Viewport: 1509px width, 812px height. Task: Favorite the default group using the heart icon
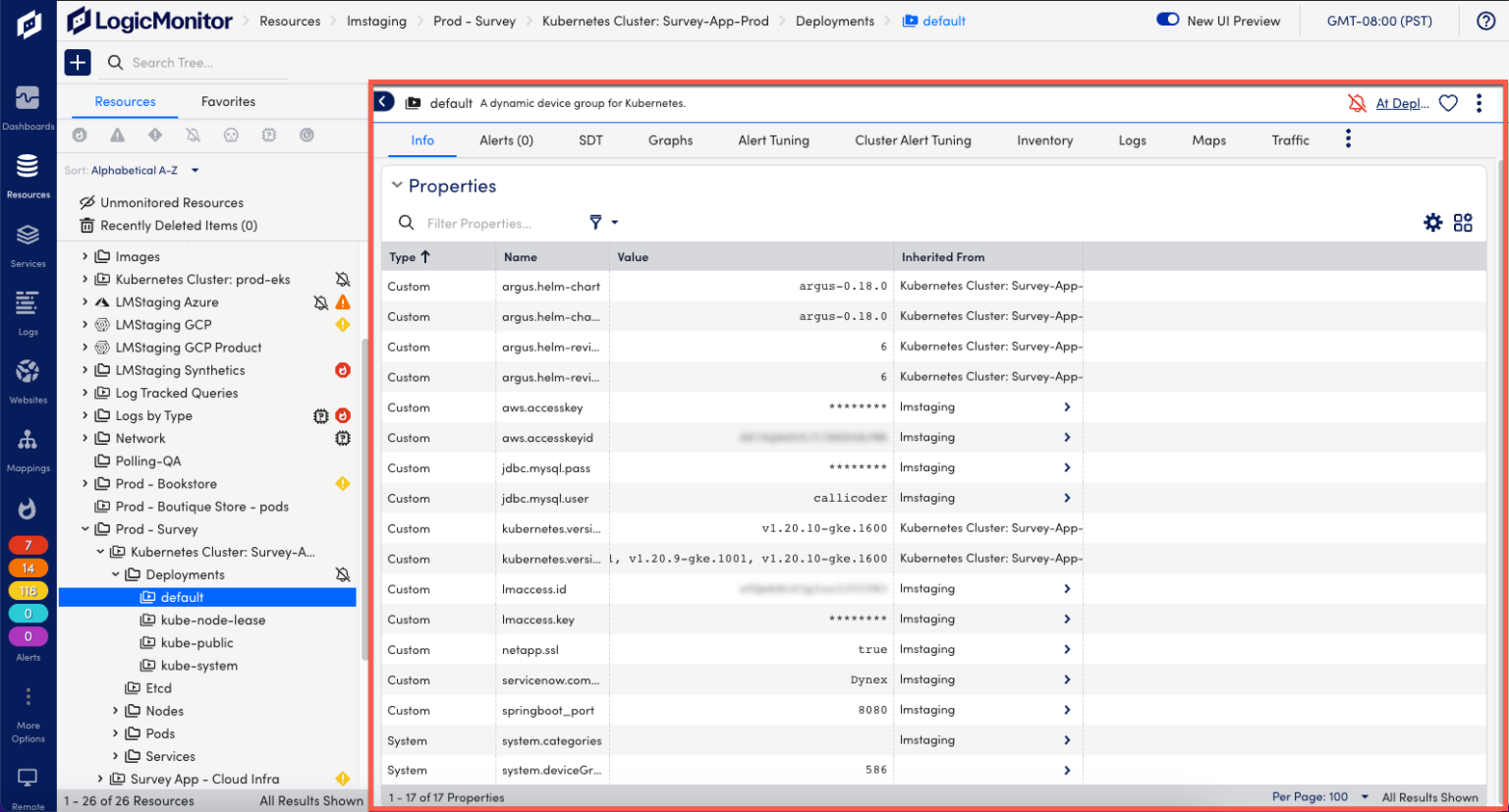click(1447, 102)
